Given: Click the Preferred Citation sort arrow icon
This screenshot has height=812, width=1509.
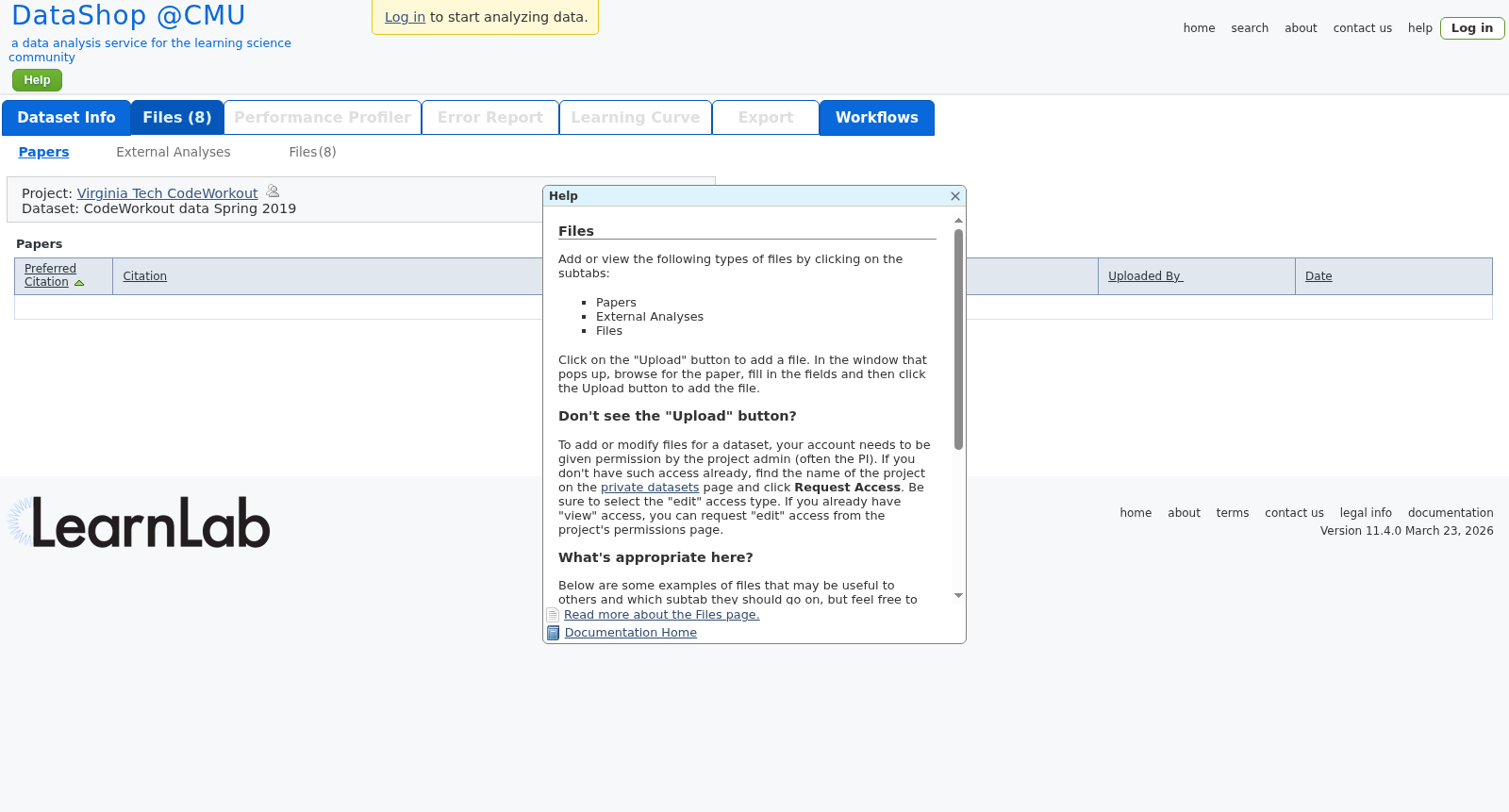Looking at the screenshot, I should pyautogui.click(x=79, y=283).
